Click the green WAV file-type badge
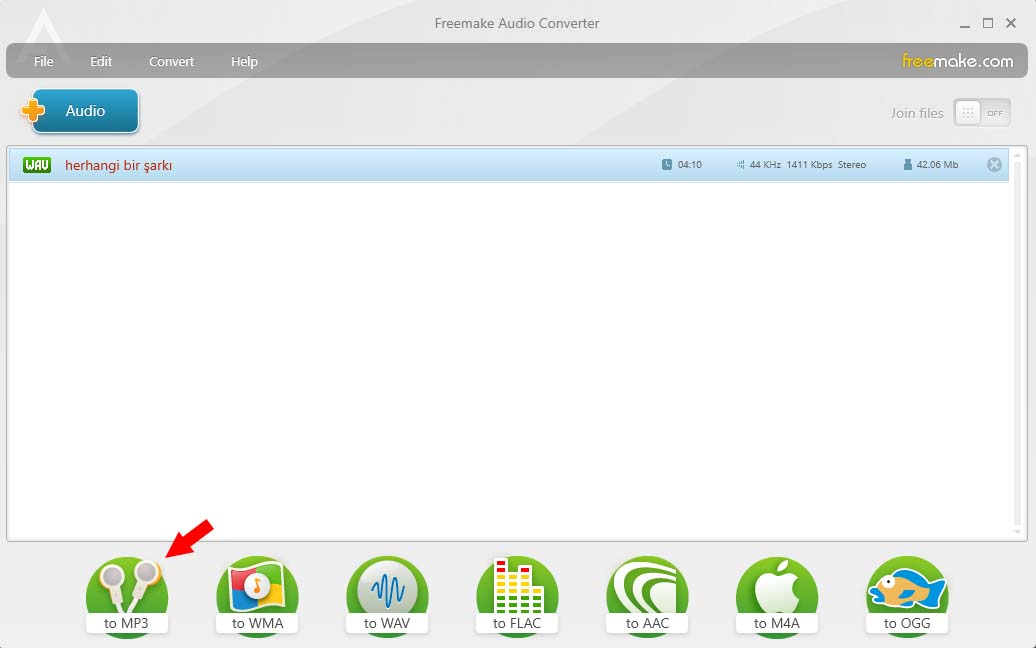1036x648 pixels. click(37, 165)
